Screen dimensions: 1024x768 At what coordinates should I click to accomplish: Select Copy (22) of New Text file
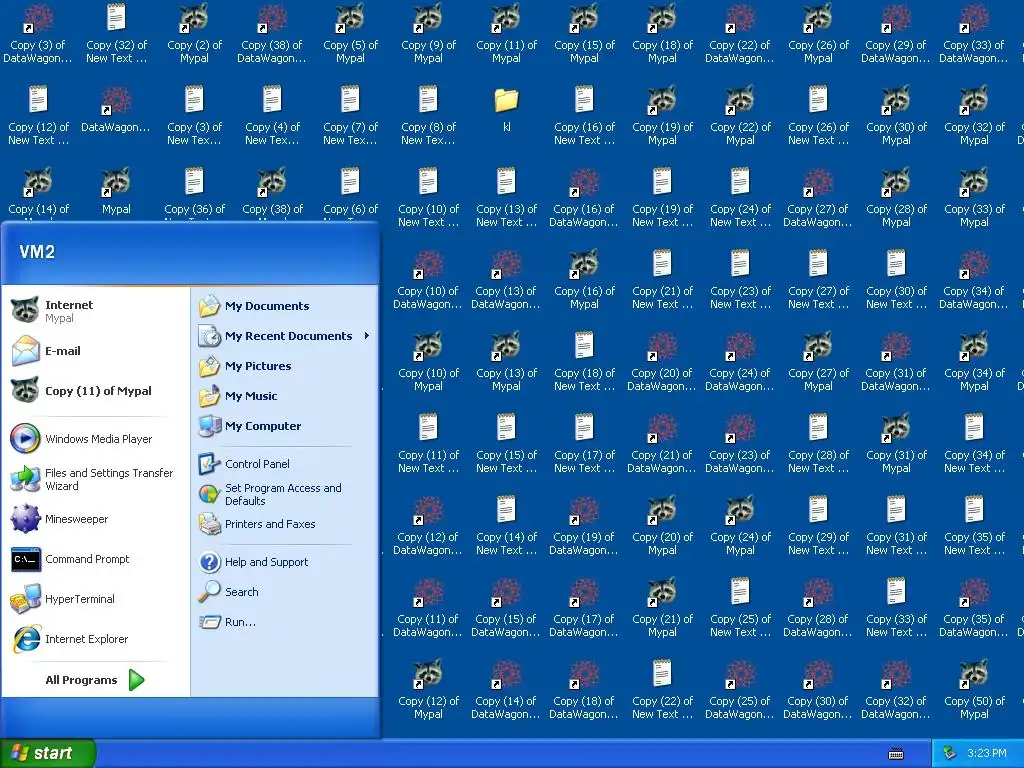[662, 689]
